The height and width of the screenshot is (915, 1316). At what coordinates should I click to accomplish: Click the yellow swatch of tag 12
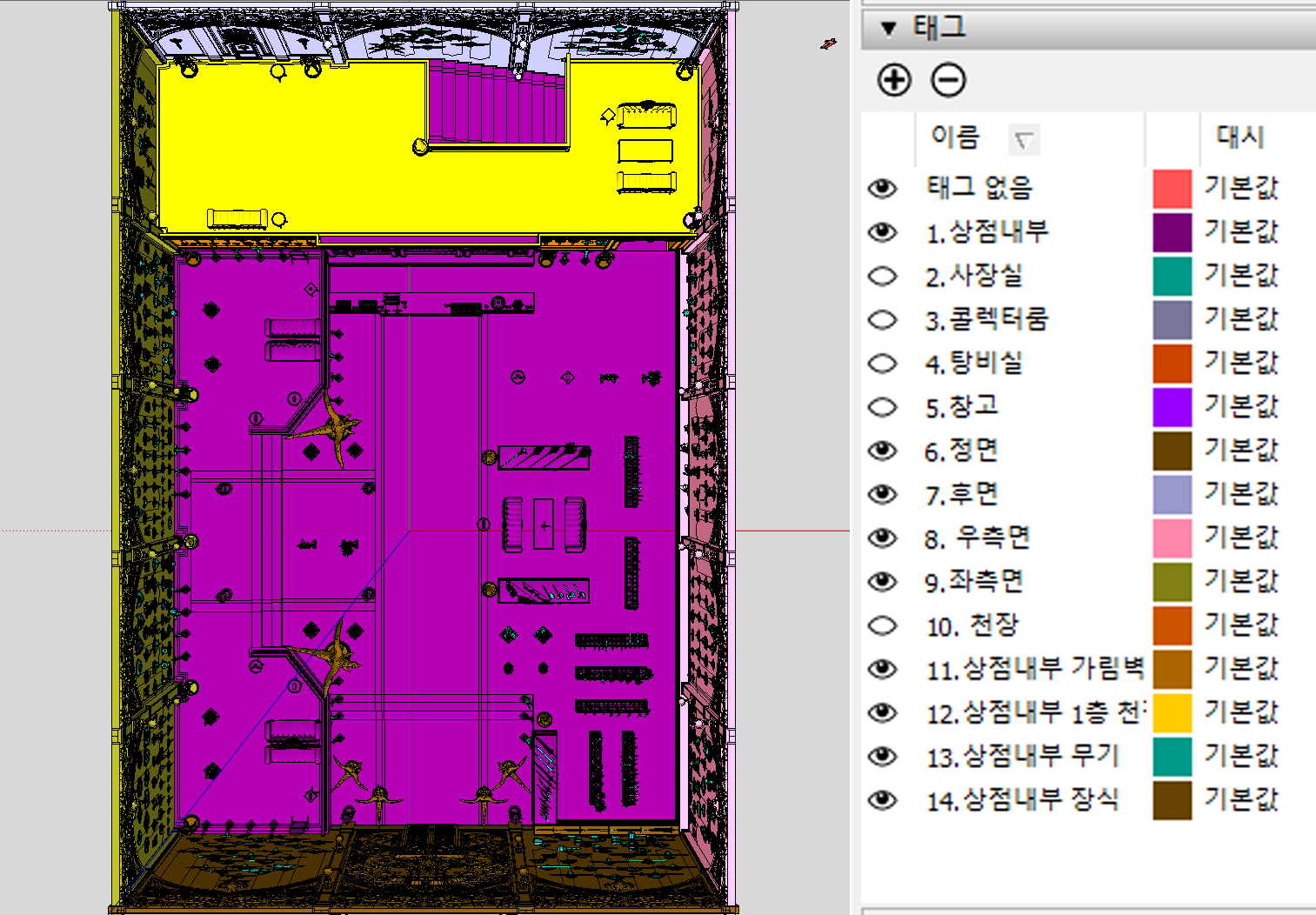[1172, 712]
